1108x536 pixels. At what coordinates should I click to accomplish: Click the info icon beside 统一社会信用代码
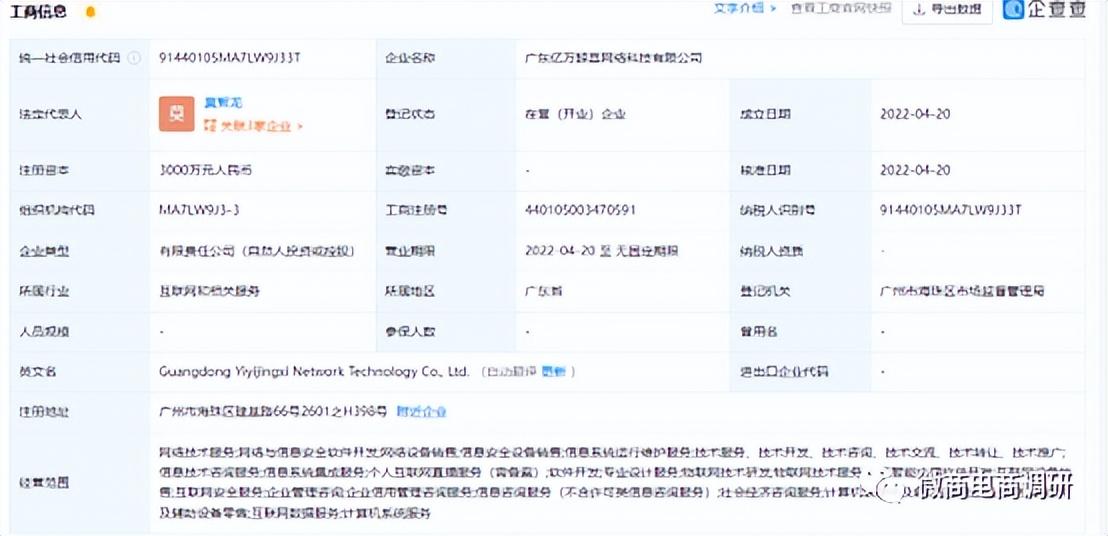[x=135, y=58]
